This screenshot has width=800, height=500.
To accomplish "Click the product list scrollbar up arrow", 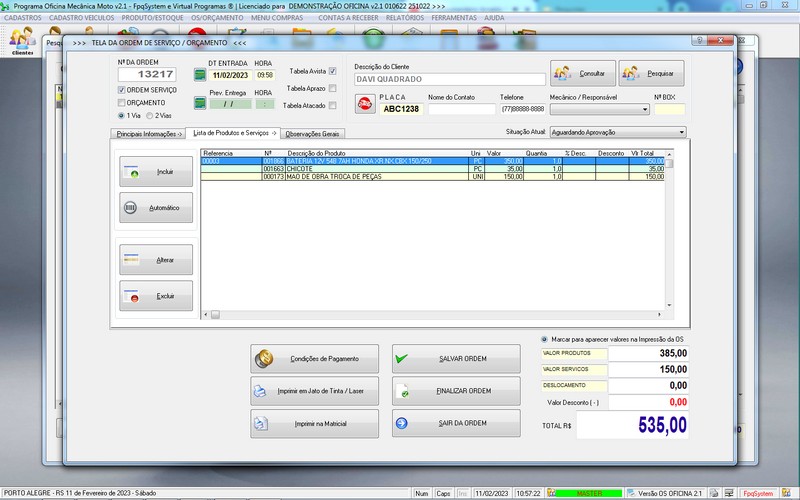I will tap(669, 154).
